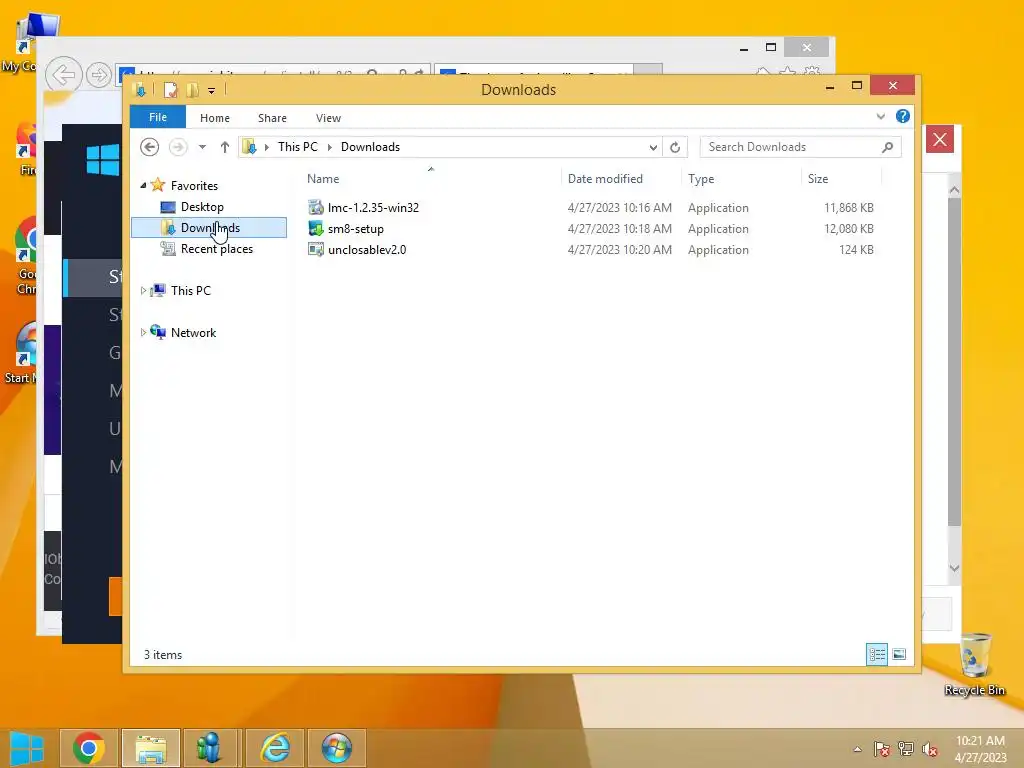Click the 11,868 KB size cell
The image size is (1024, 768).
[x=848, y=208]
